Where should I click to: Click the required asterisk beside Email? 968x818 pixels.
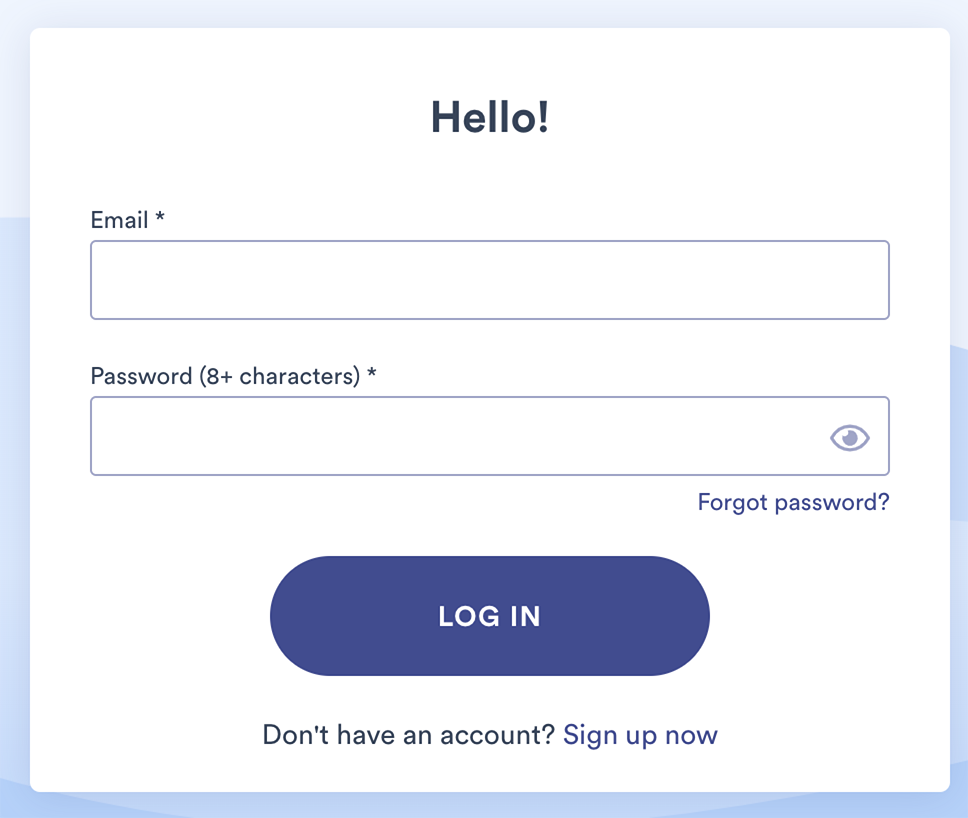(160, 217)
